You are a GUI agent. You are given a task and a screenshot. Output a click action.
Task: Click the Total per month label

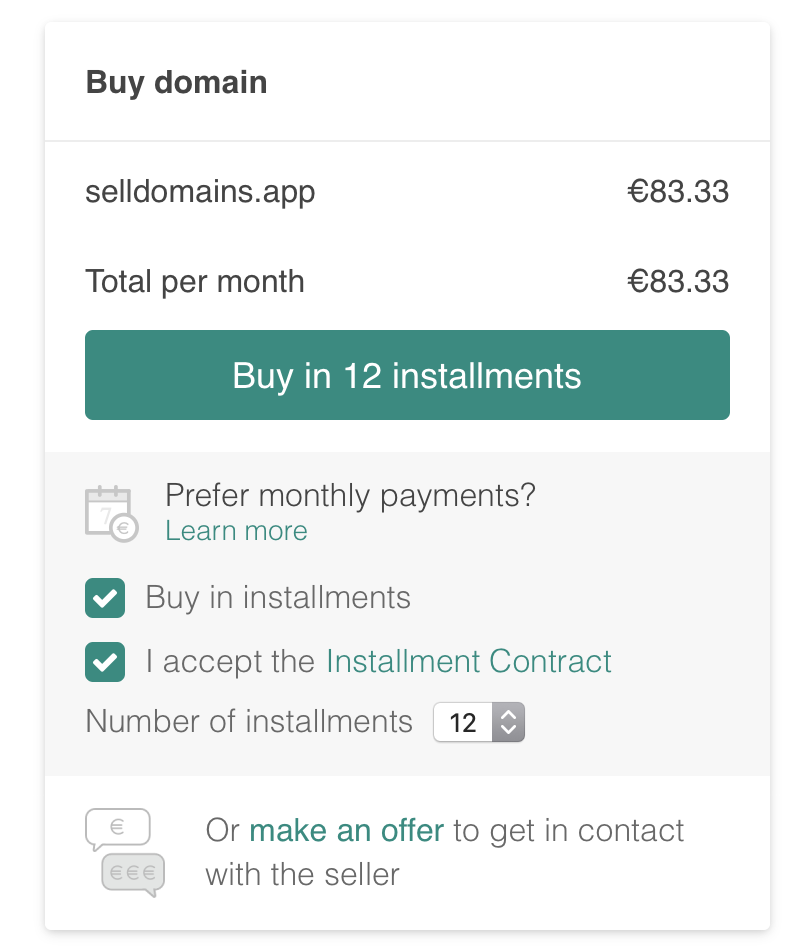194,282
